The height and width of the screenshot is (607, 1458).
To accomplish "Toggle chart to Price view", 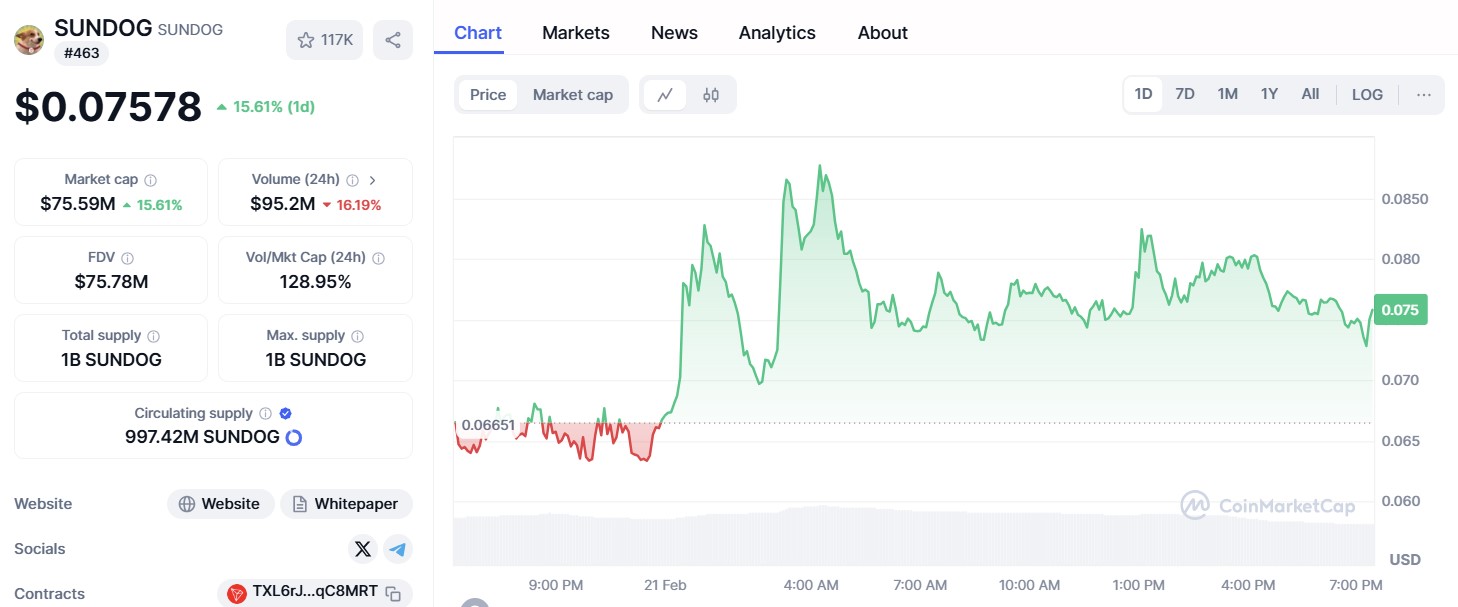I will pos(488,95).
